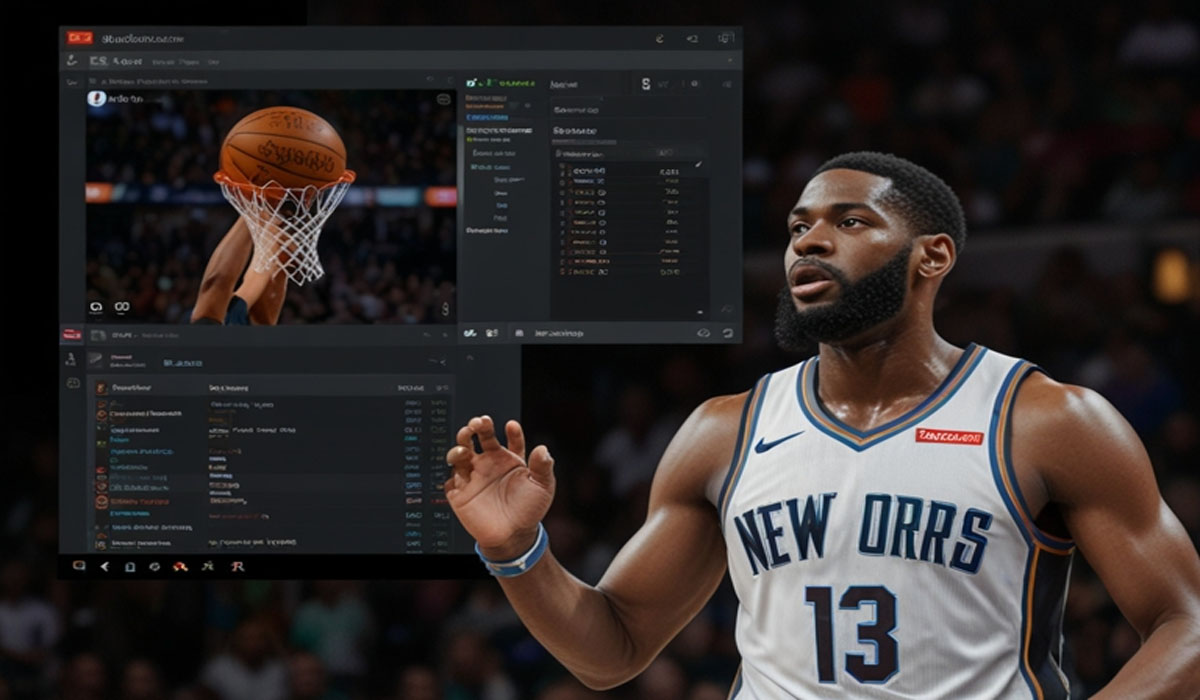Click the red letter R taskbar icon
The height and width of the screenshot is (700, 1200).
(x=237, y=566)
